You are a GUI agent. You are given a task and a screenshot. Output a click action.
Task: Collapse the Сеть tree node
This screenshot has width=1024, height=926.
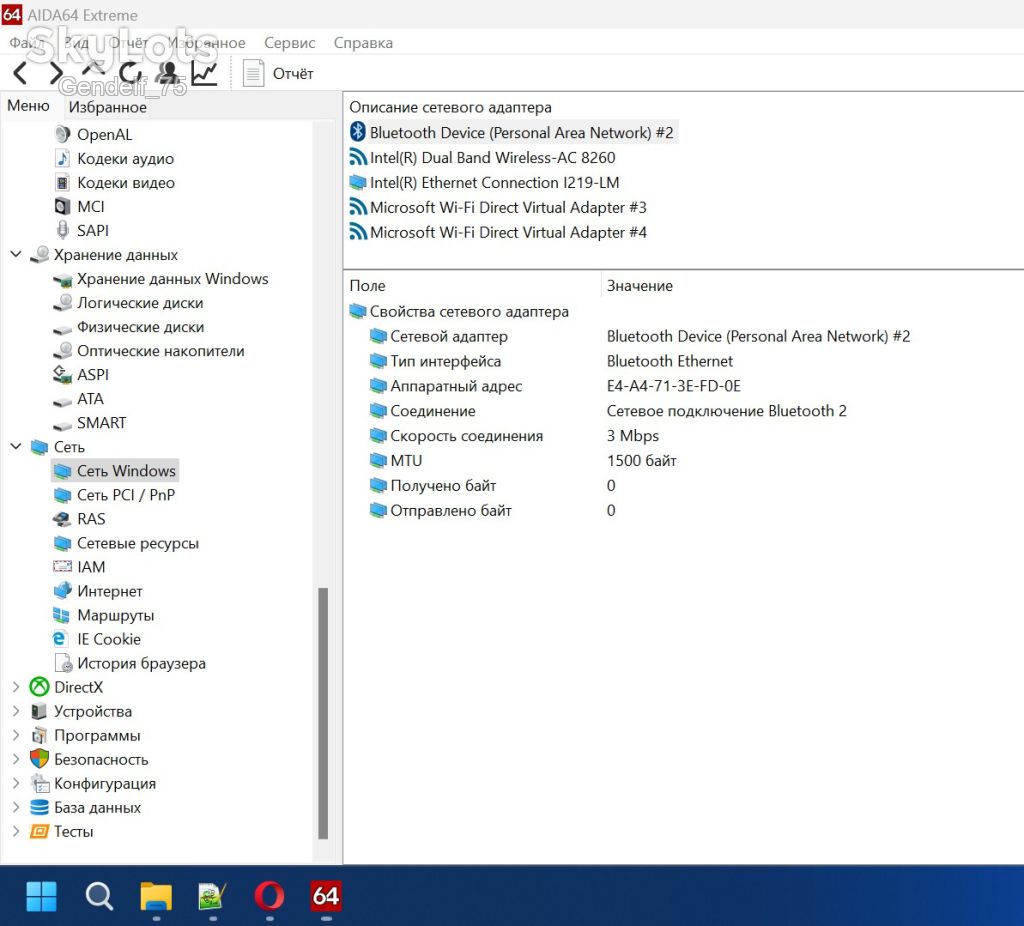[16, 446]
